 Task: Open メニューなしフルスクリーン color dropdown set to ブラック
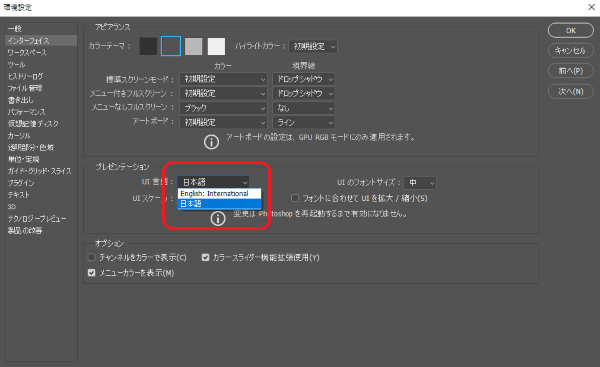pos(223,108)
